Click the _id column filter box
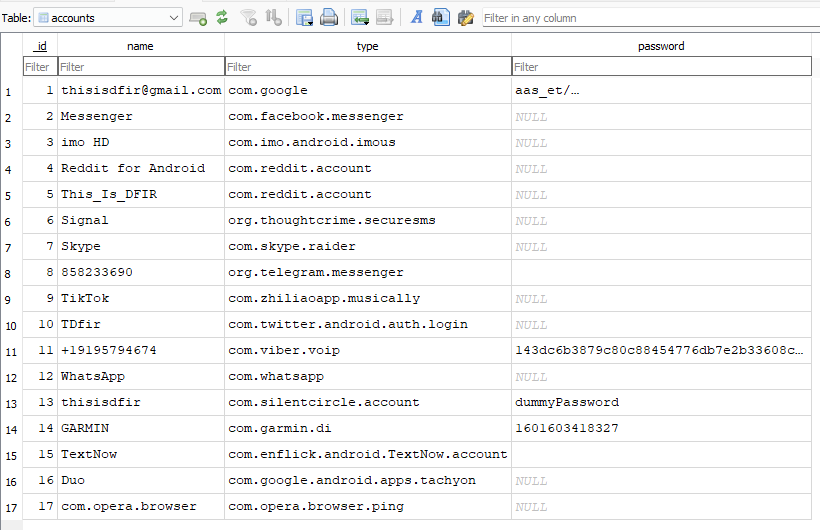The image size is (820, 530). pyautogui.click(x=40, y=67)
